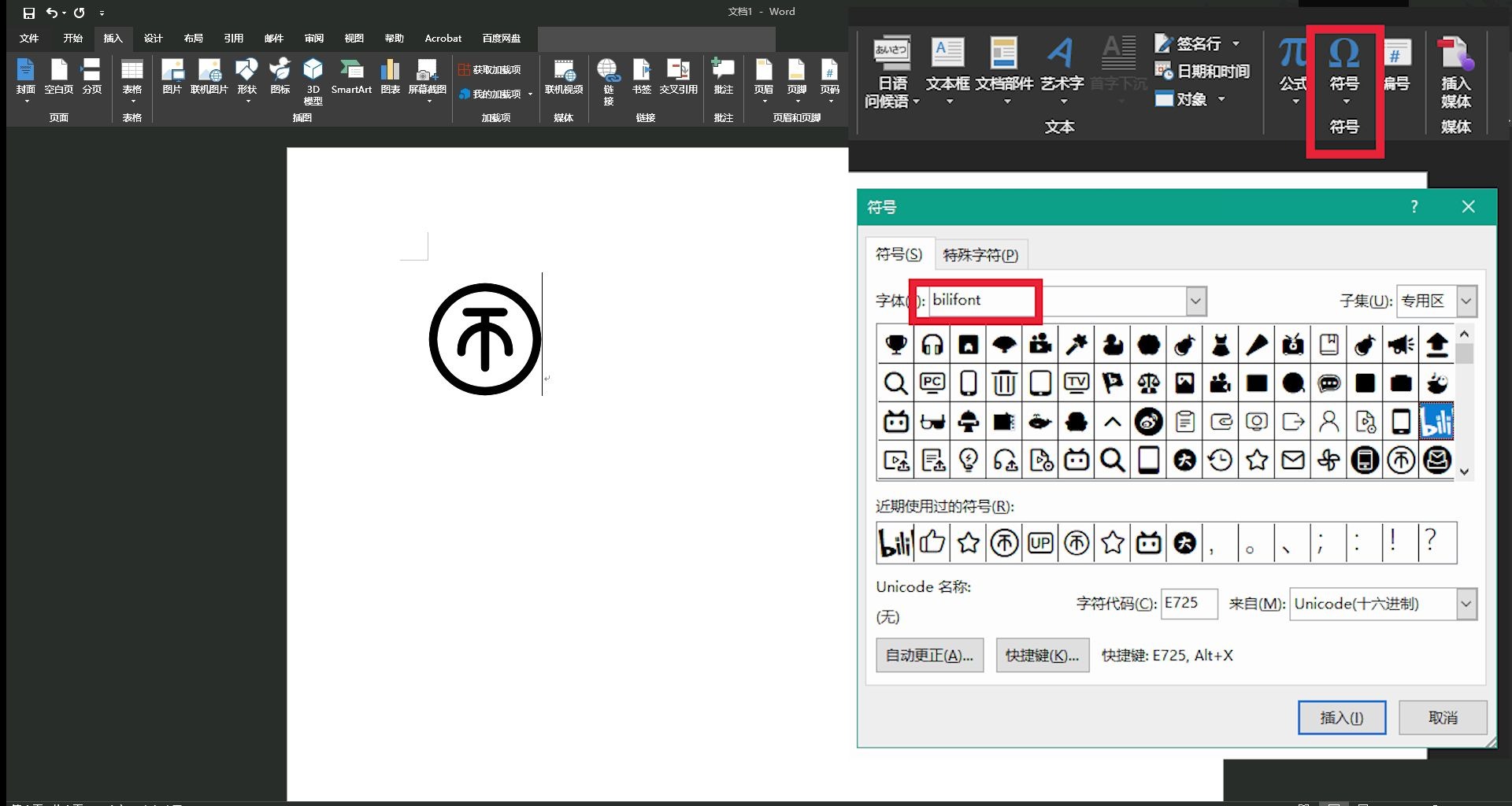
Task: Click the Save icon in quick access toolbar
Action: (29, 13)
